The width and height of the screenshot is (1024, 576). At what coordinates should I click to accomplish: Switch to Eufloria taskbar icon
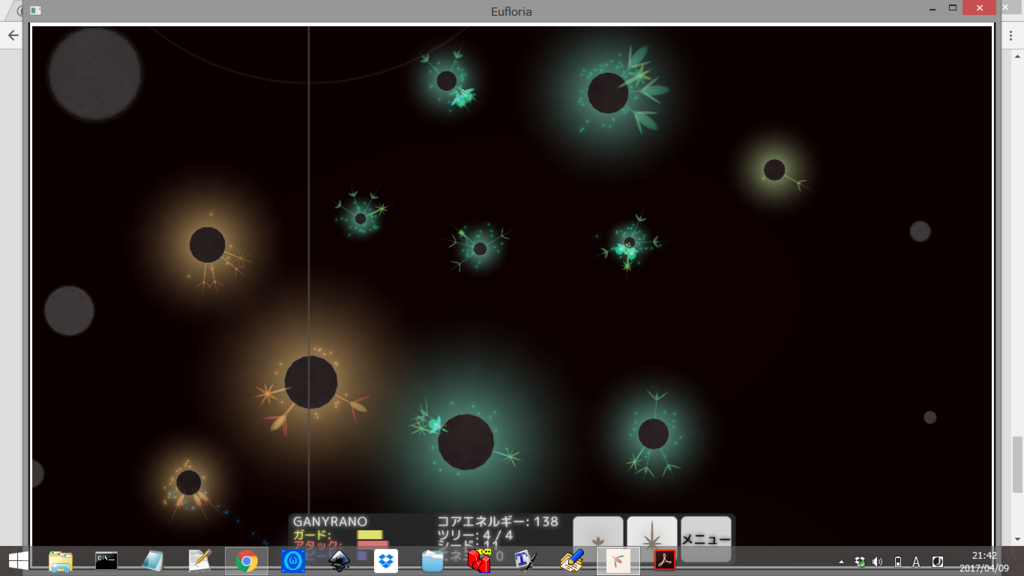pos(618,561)
